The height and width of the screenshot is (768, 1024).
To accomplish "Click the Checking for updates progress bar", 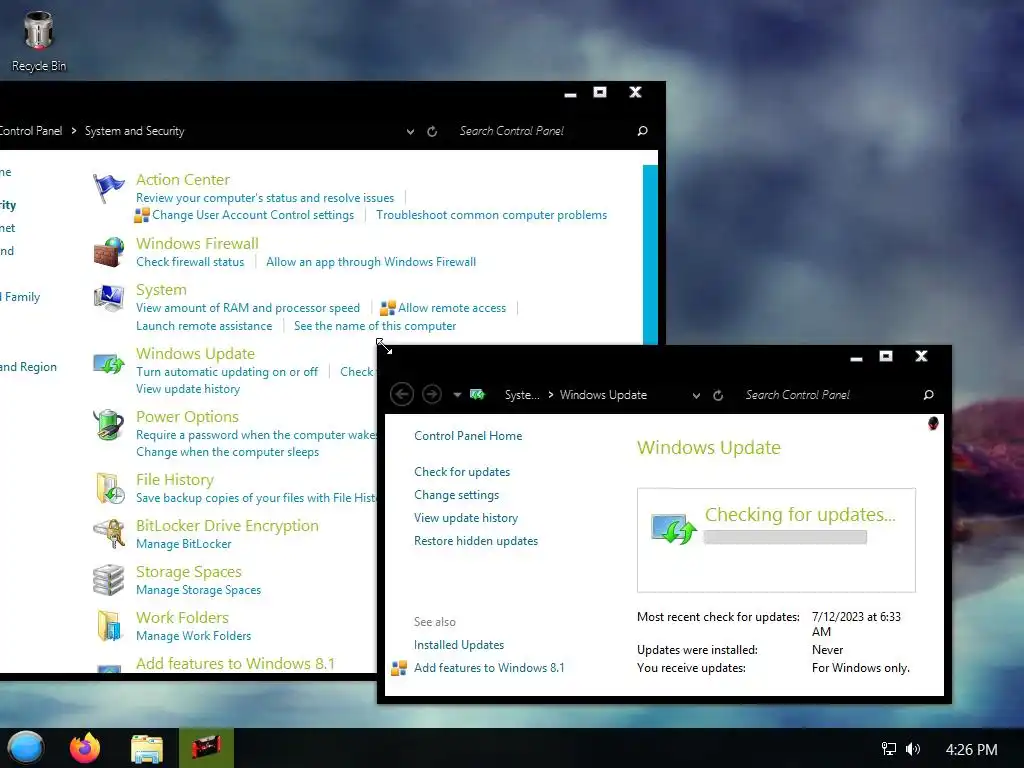I will pos(785,537).
